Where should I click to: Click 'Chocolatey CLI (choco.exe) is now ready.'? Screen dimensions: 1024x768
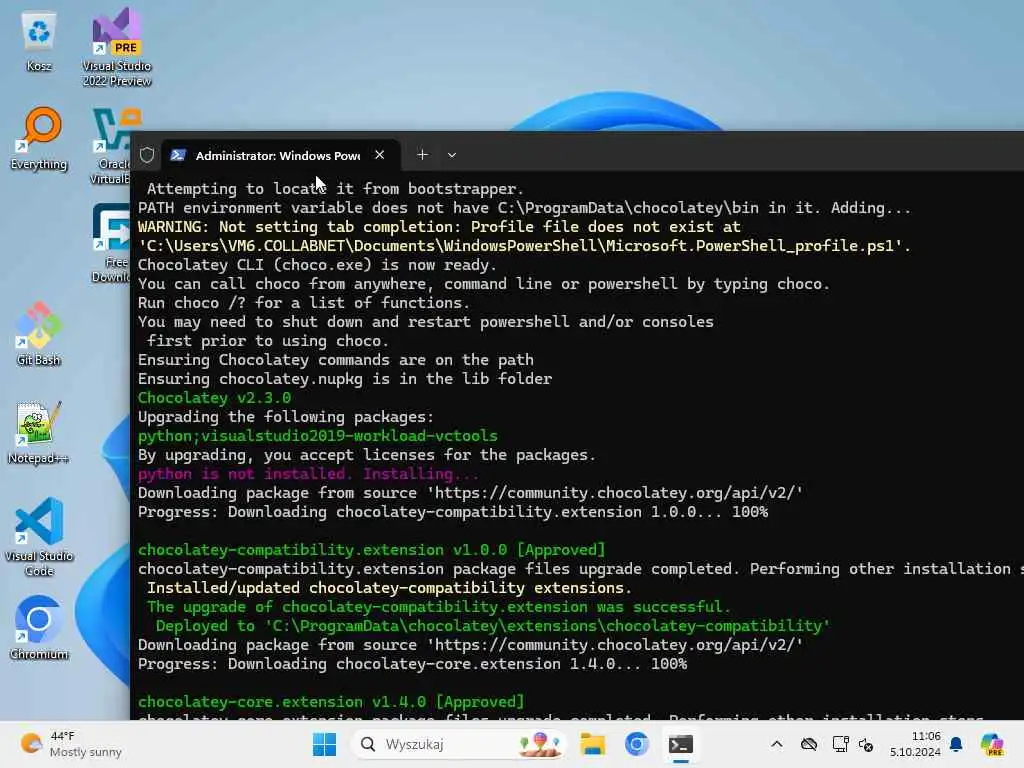point(317,264)
